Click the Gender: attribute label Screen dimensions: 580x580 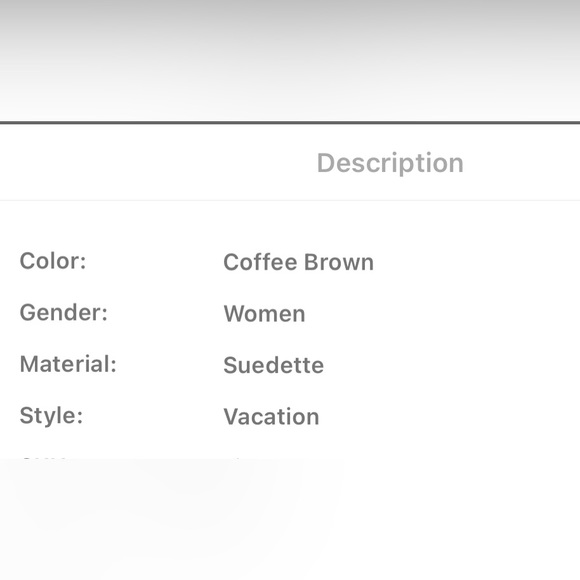tap(64, 313)
